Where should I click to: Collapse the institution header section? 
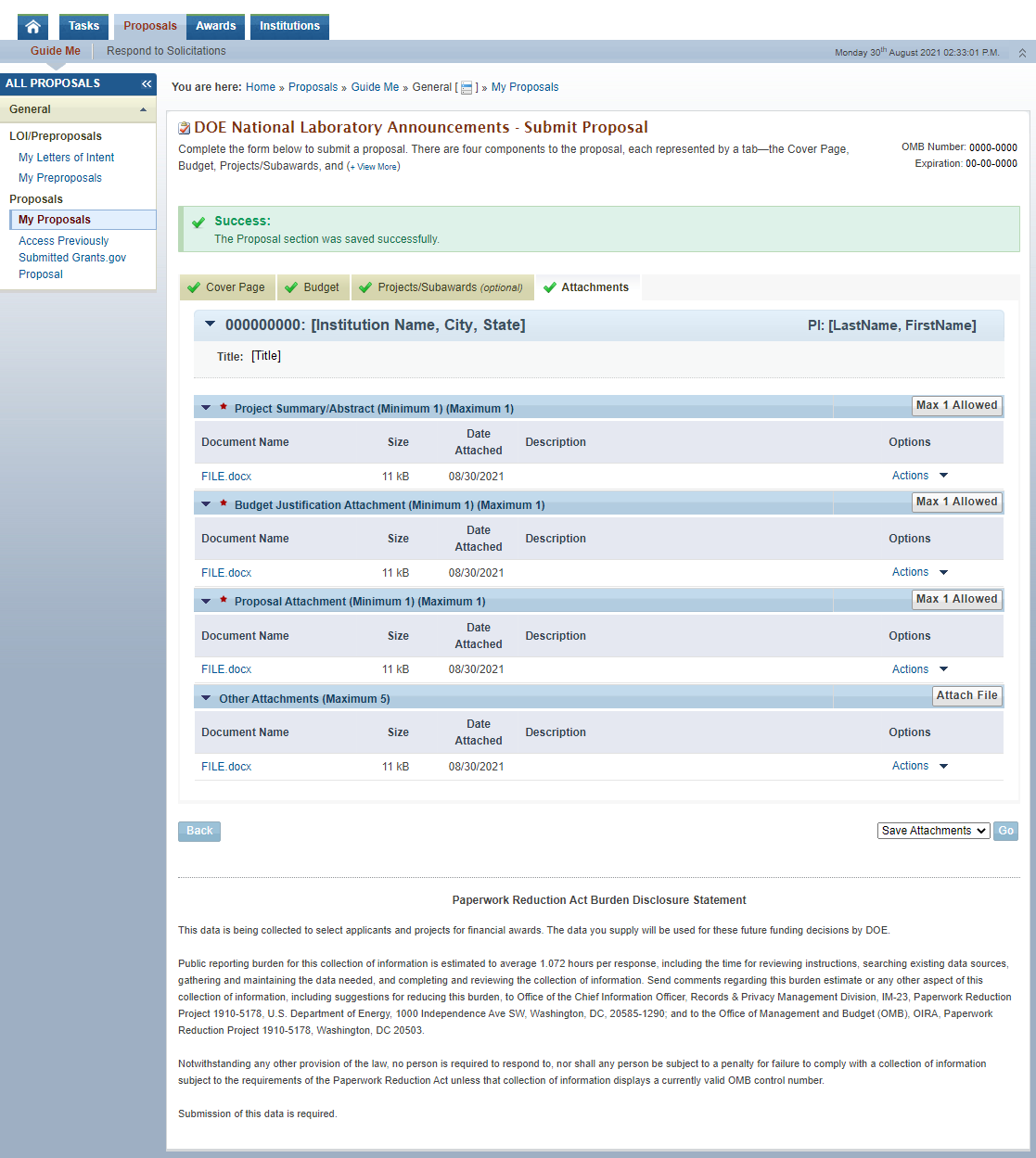pos(210,324)
